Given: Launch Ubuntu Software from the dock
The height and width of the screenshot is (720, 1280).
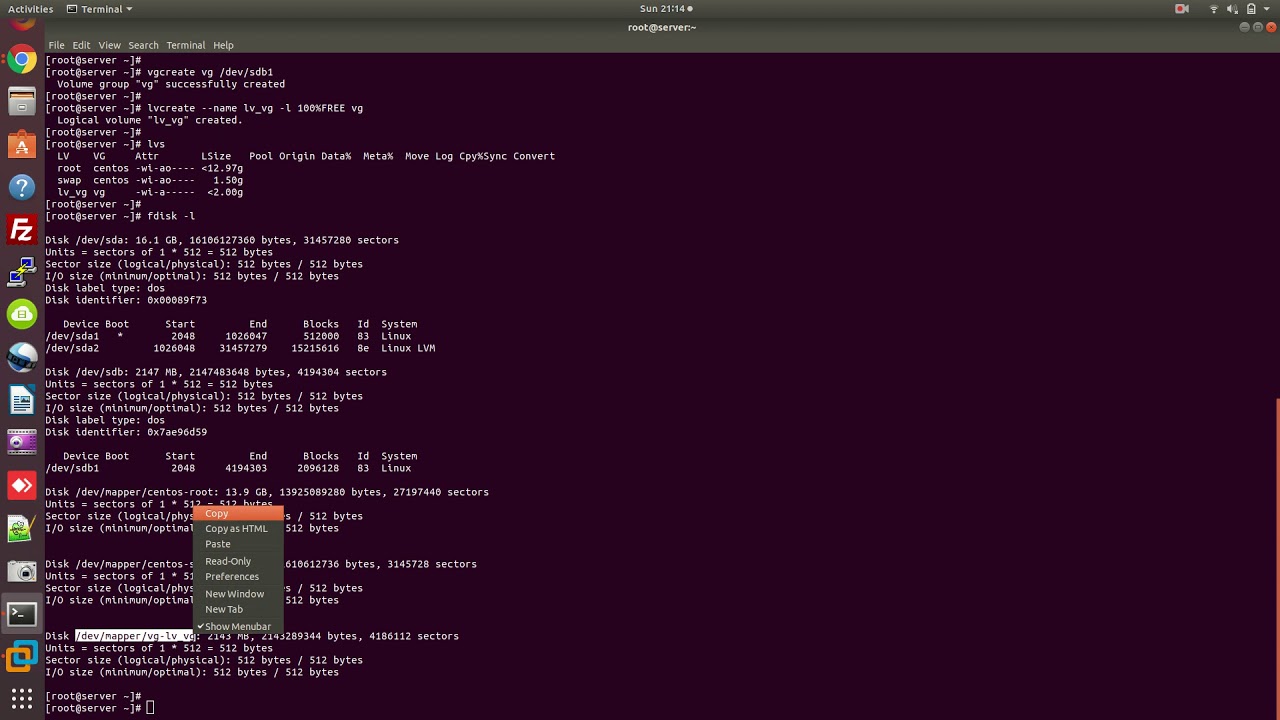Looking at the screenshot, I should pos(21,144).
